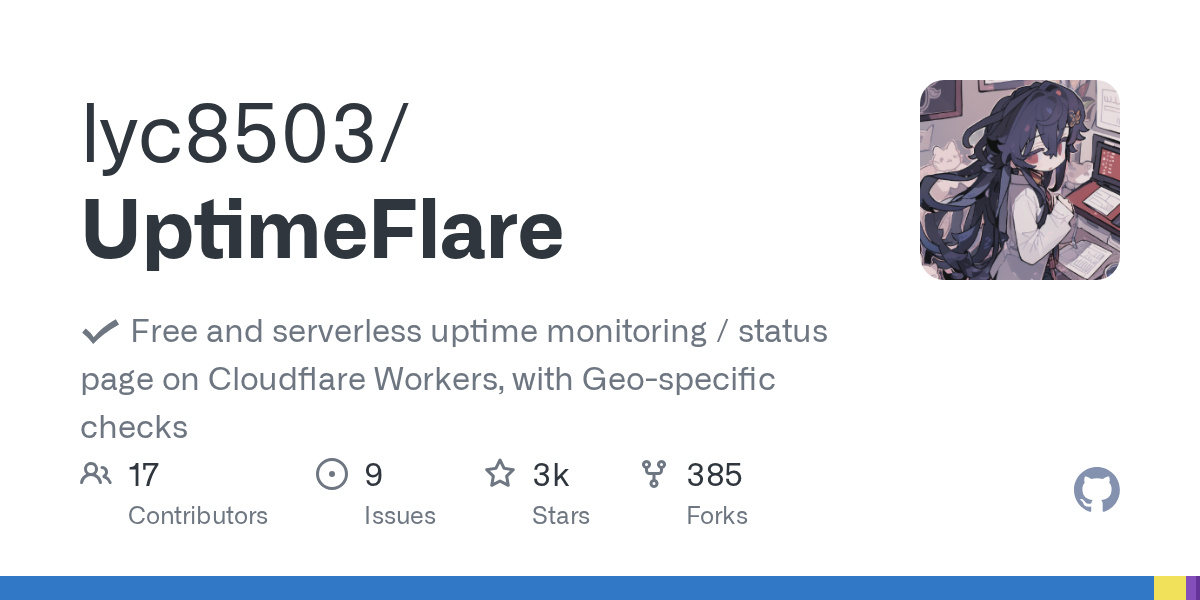Click the 385 forks count

[714, 475]
